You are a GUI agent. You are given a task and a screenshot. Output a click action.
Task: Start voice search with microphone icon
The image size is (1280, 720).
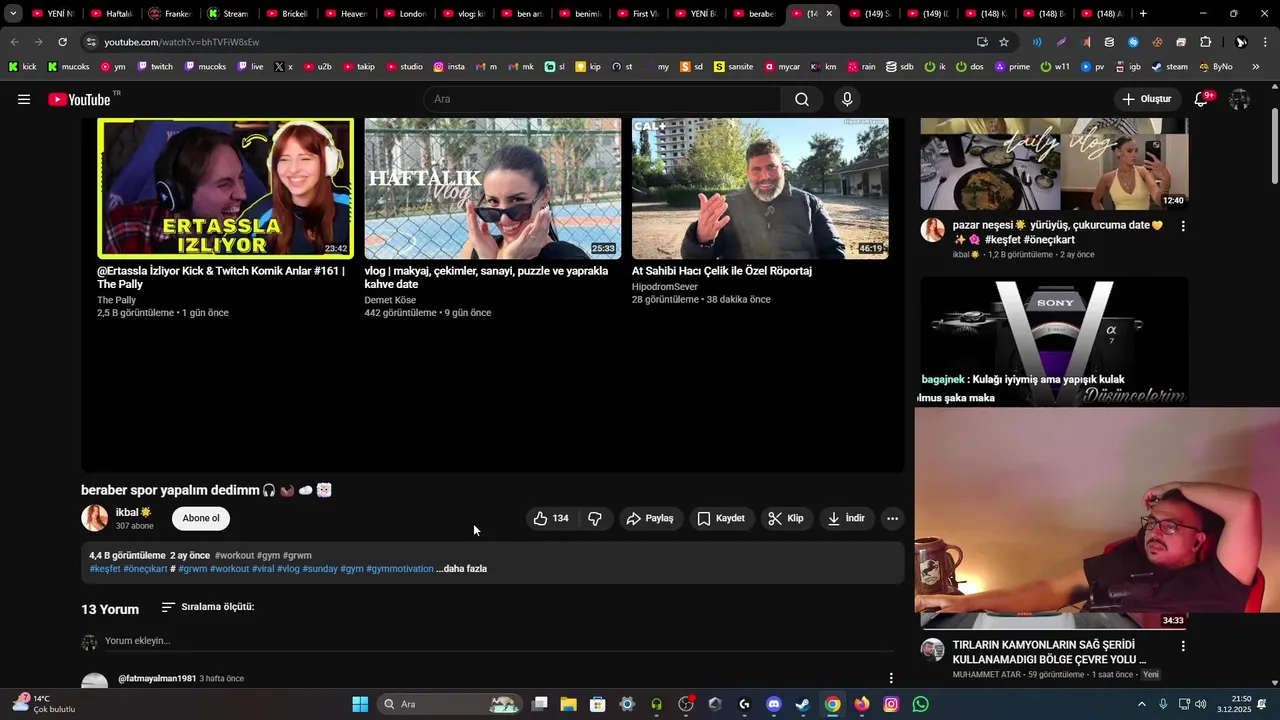[847, 99]
